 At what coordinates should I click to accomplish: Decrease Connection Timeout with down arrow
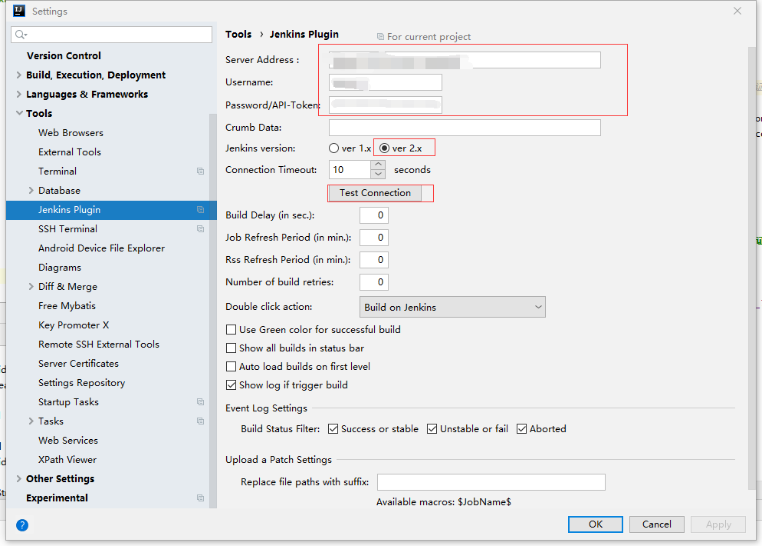pos(378,174)
